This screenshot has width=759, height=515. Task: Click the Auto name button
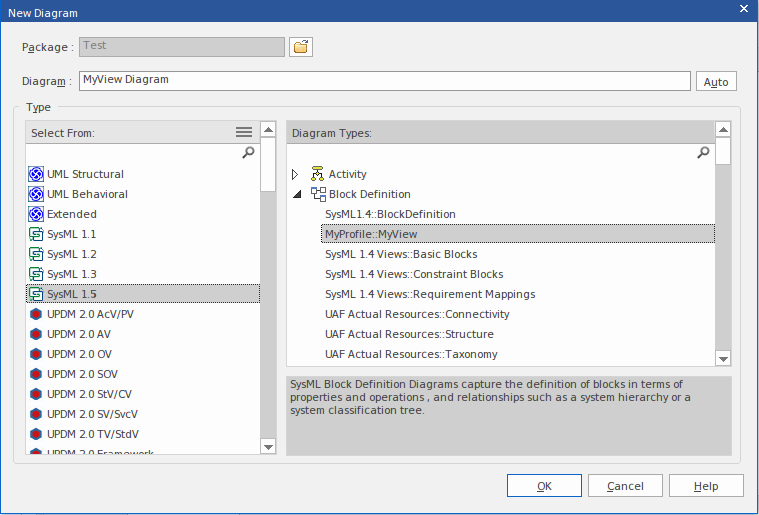(716, 82)
